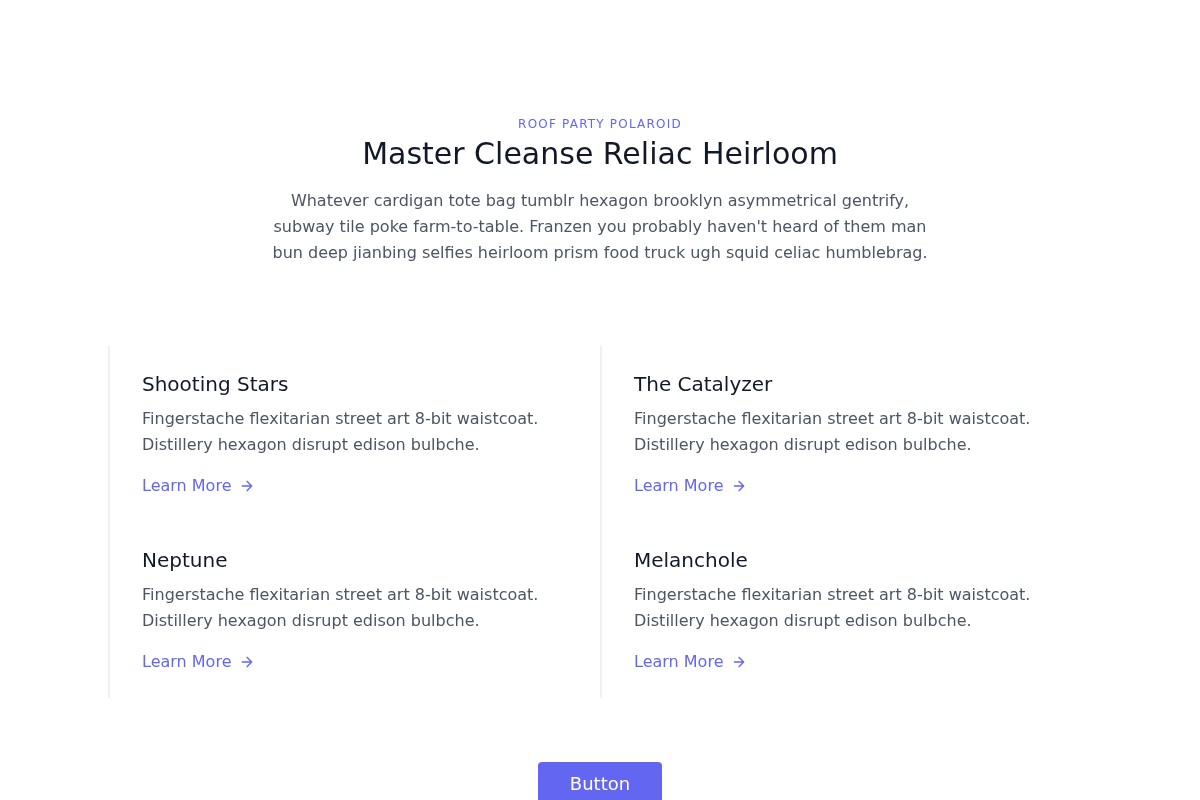
Task: Click the Neptune section title
Action: (185, 560)
